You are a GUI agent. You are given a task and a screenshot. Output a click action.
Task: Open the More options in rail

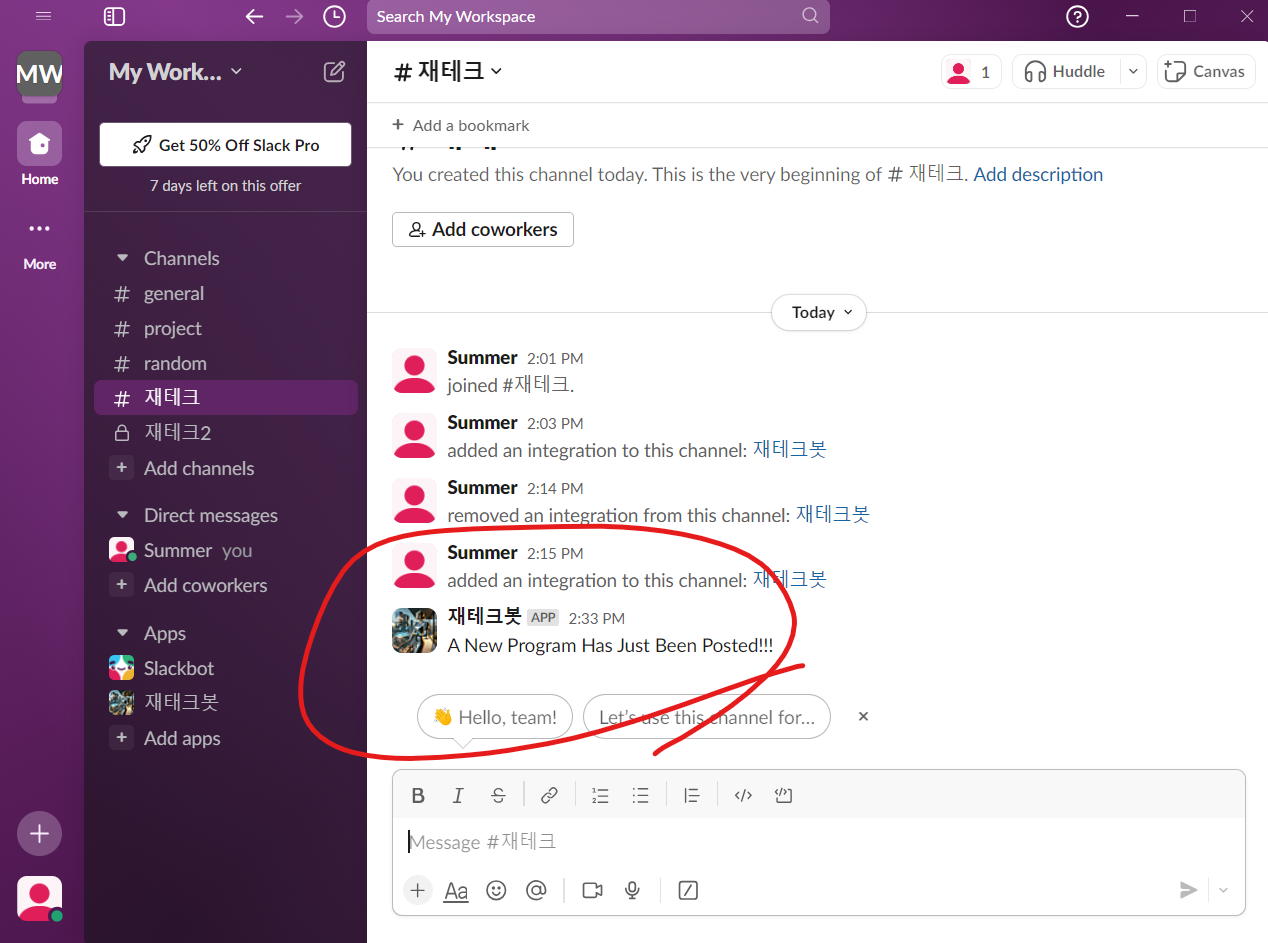coord(39,243)
